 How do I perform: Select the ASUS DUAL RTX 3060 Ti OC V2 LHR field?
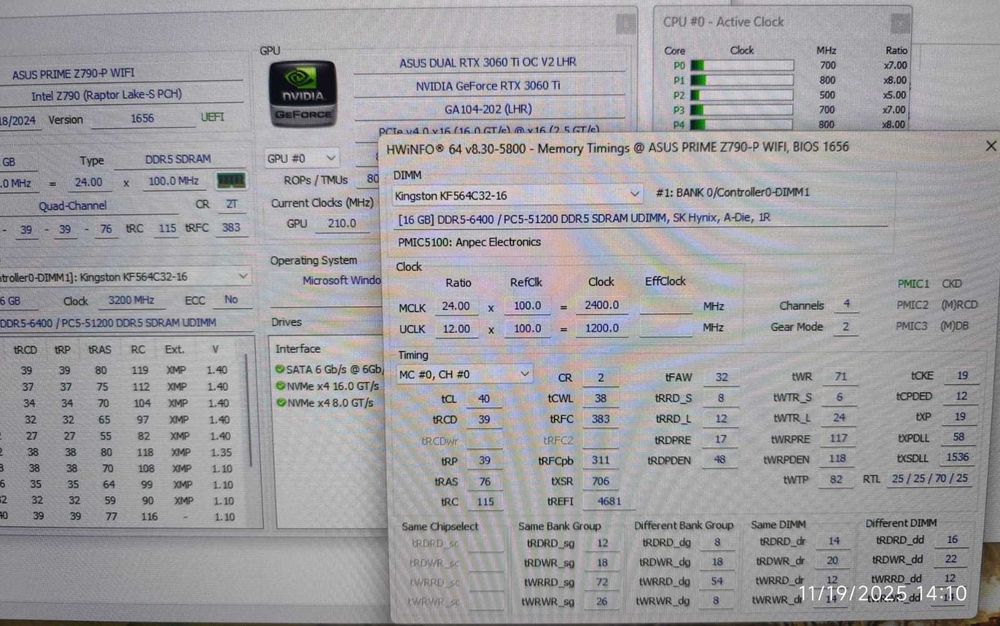(489, 62)
